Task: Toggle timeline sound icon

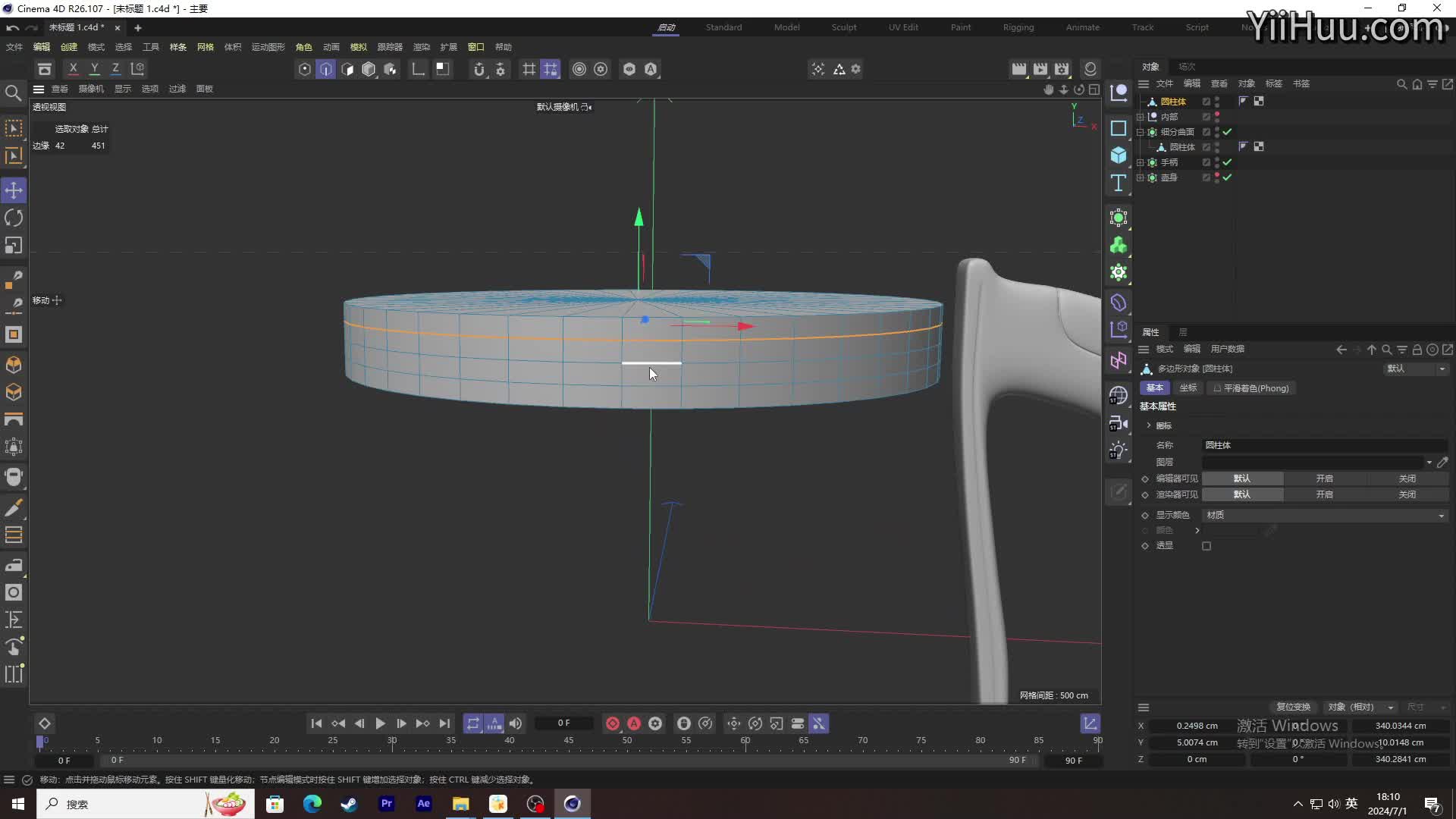Action: click(x=516, y=723)
